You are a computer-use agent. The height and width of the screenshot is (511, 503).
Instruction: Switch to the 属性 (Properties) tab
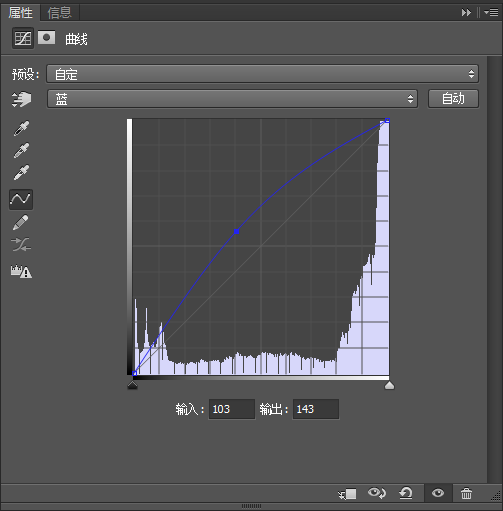coord(20,13)
